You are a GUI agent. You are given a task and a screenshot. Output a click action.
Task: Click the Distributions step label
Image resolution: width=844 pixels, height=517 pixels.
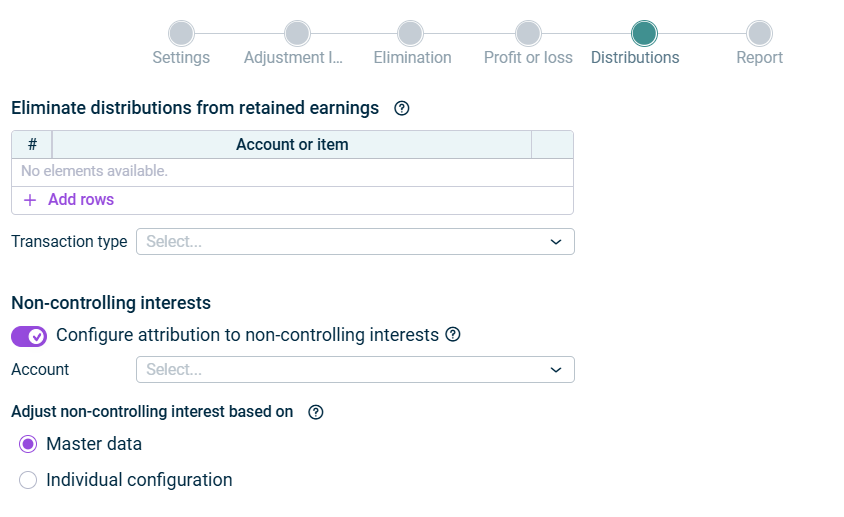(x=635, y=58)
